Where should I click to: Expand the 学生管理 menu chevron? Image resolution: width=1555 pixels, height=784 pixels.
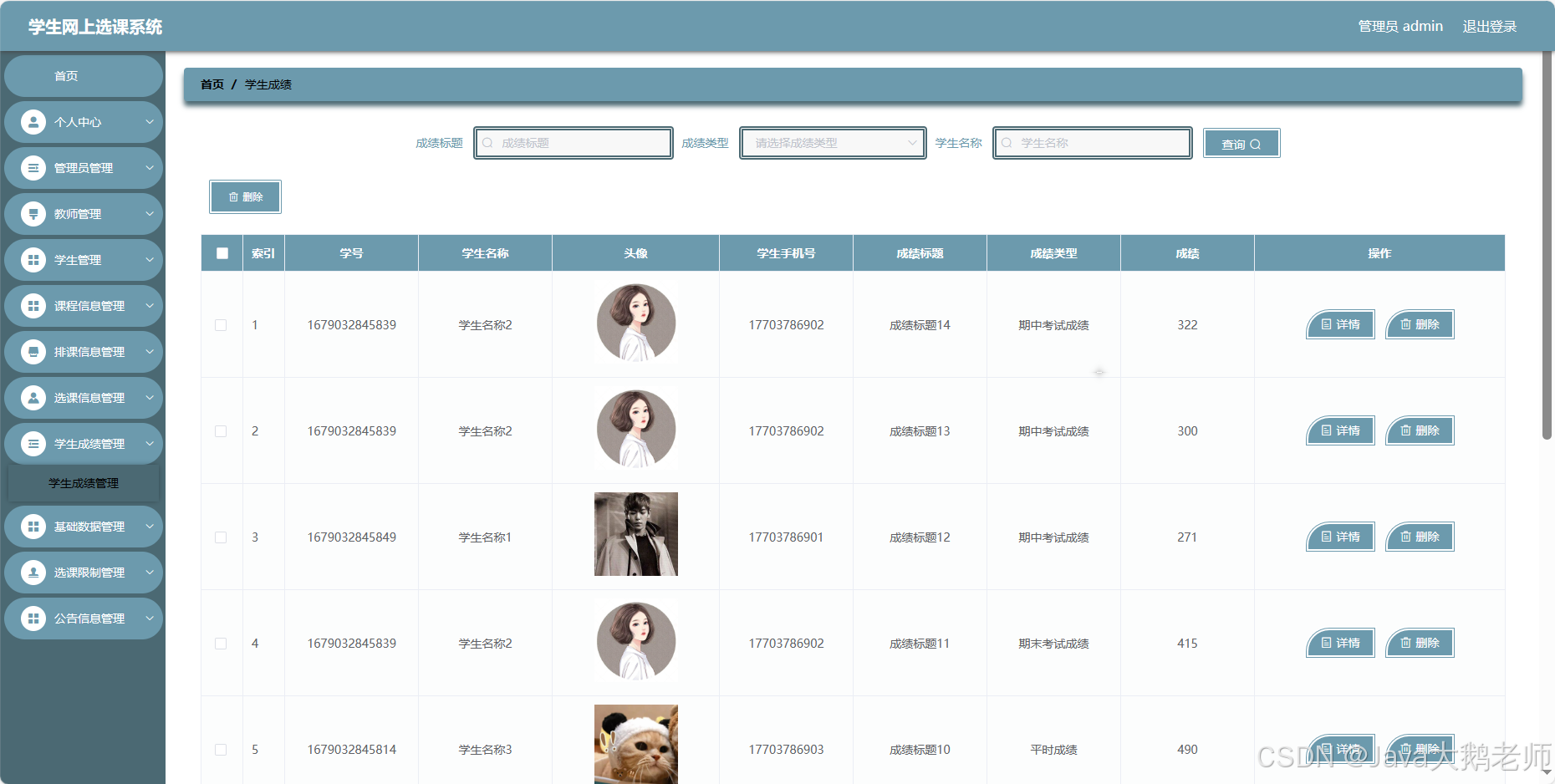pyautogui.click(x=150, y=260)
